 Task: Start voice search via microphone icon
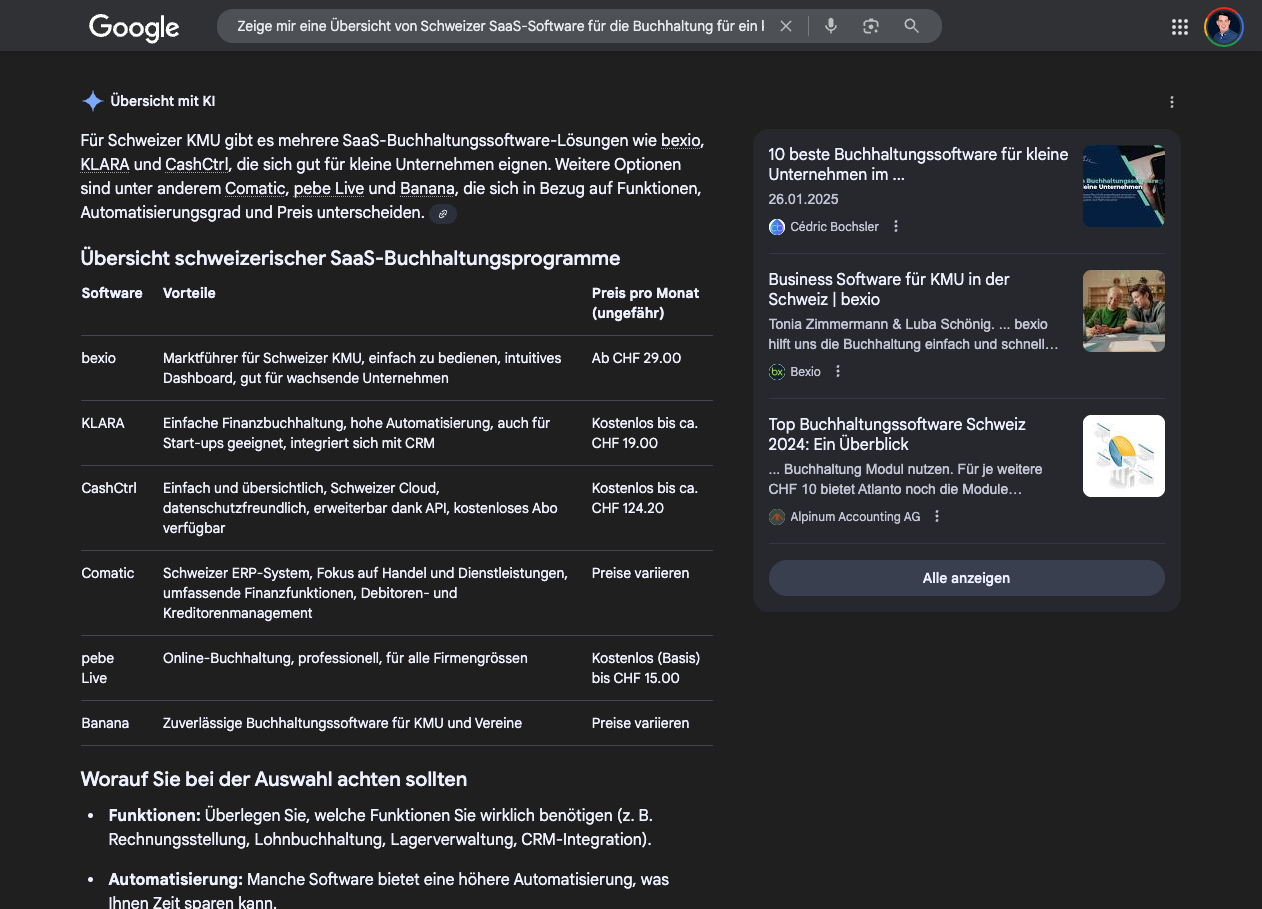(x=830, y=26)
